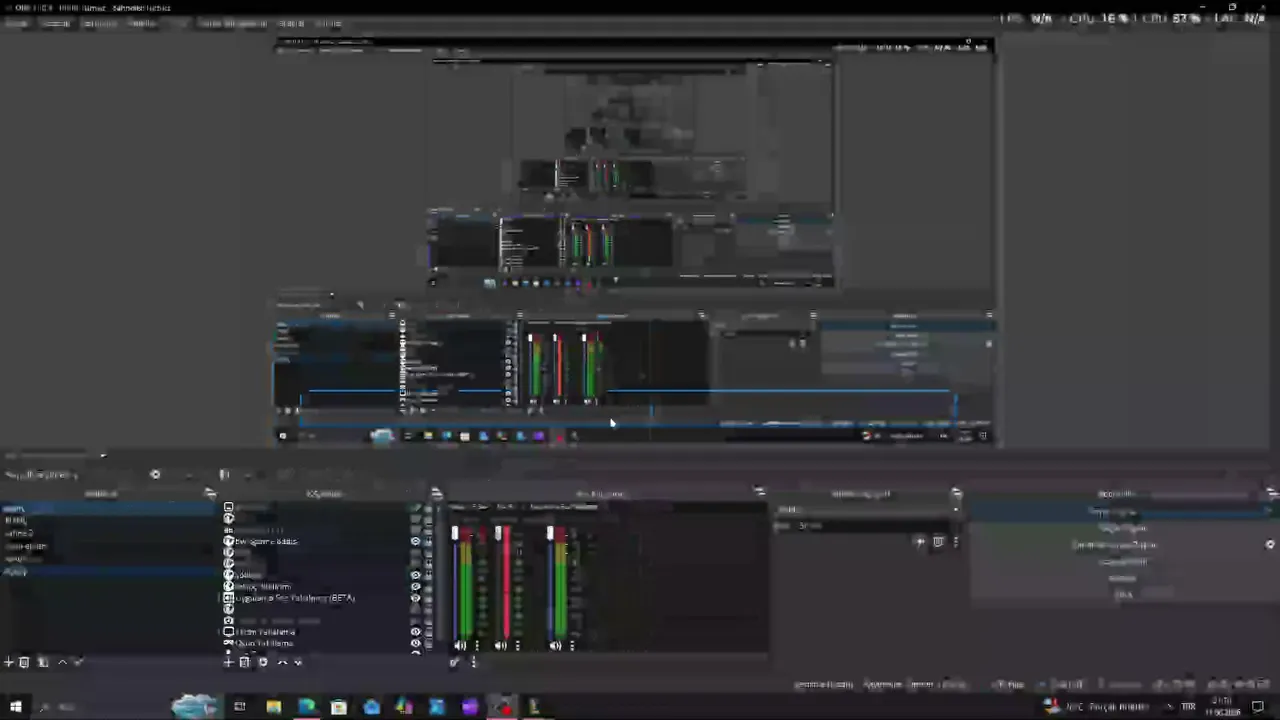
Task: Remove selected scene using Scenes trash icon
Action: point(25,662)
